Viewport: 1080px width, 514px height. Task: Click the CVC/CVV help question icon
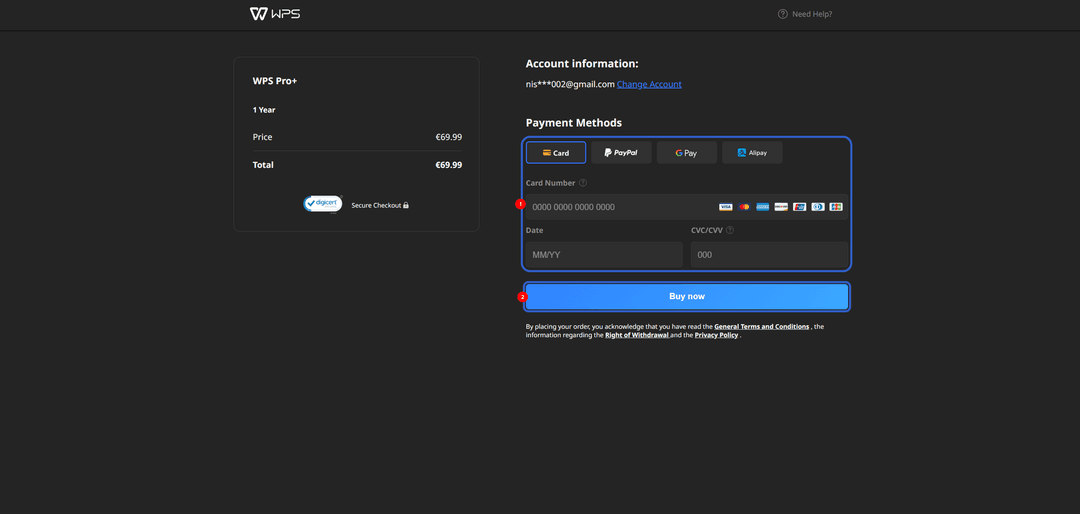coord(729,230)
